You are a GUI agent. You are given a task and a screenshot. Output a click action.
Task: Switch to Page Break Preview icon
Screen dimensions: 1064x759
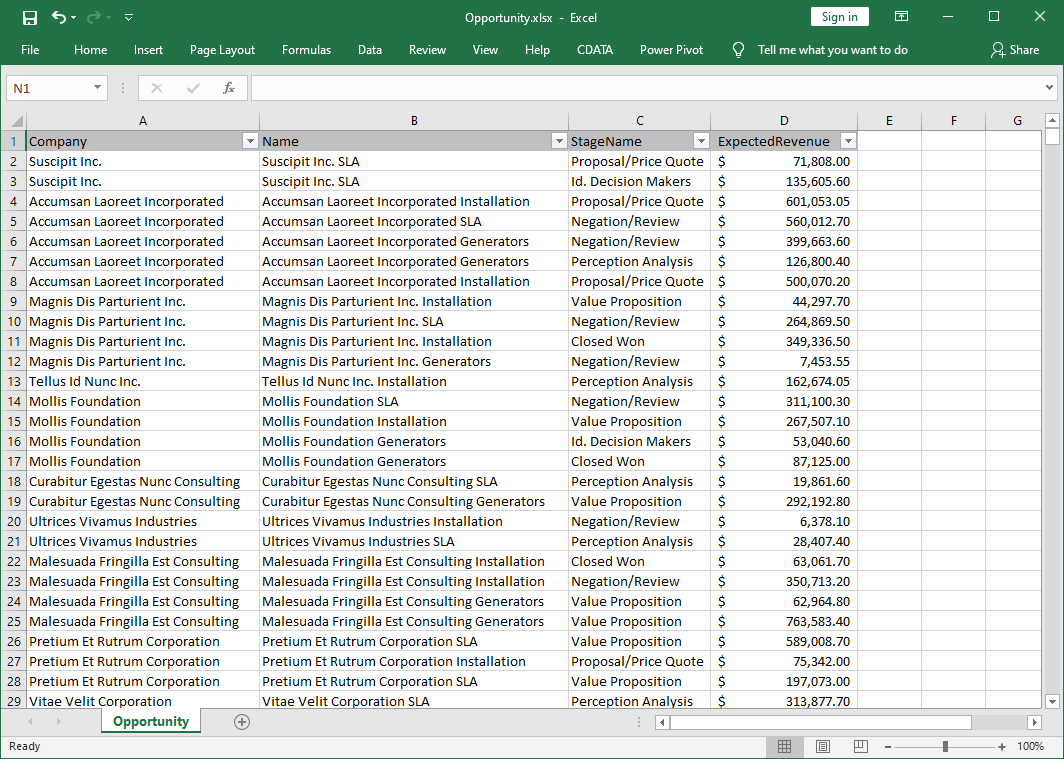tap(860, 747)
